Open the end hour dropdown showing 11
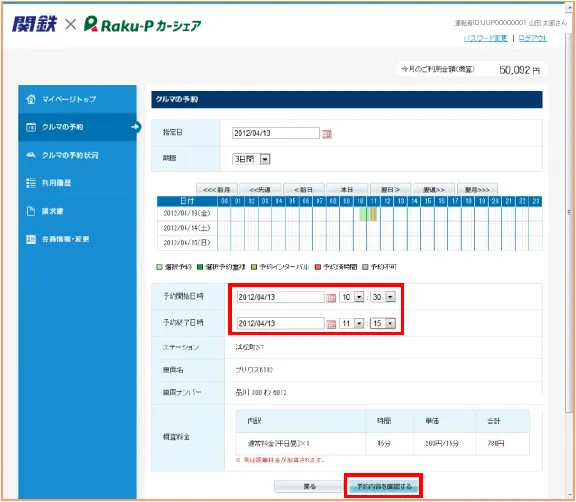Image resolution: width=576 pixels, height=502 pixels. pyautogui.click(x=351, y=323)
